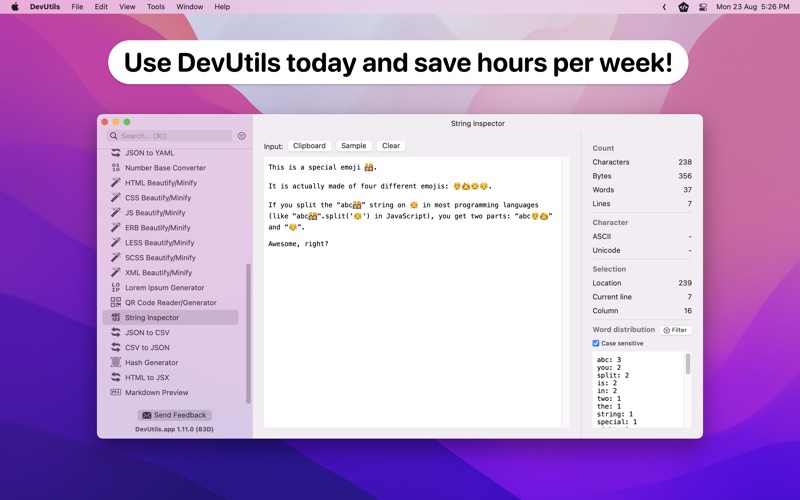
Task: Click the Bytes count value 356
Action: [685, 176]
